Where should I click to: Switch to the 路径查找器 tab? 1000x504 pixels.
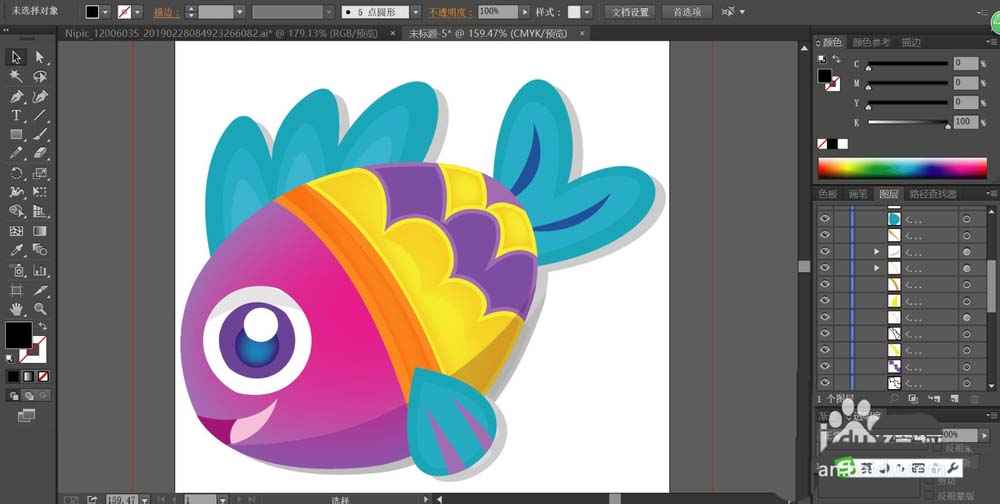coord(933,194)
